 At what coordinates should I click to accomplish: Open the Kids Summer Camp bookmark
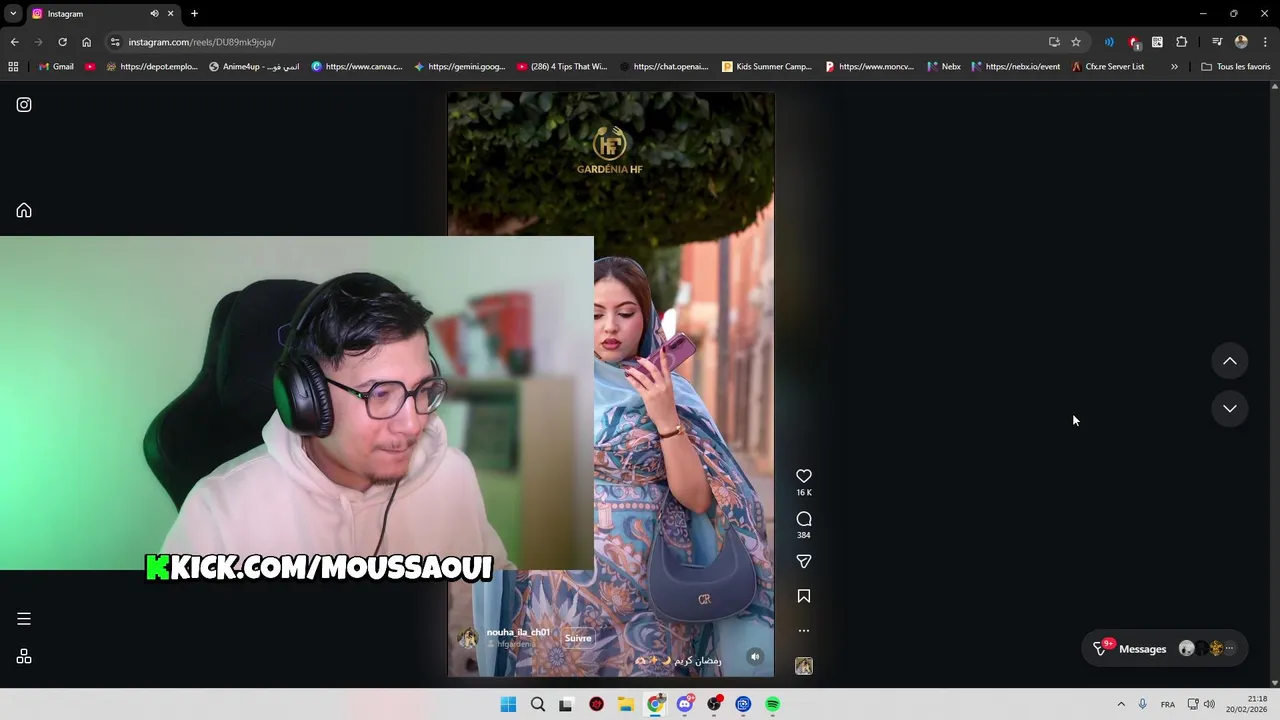coord(767,67)
